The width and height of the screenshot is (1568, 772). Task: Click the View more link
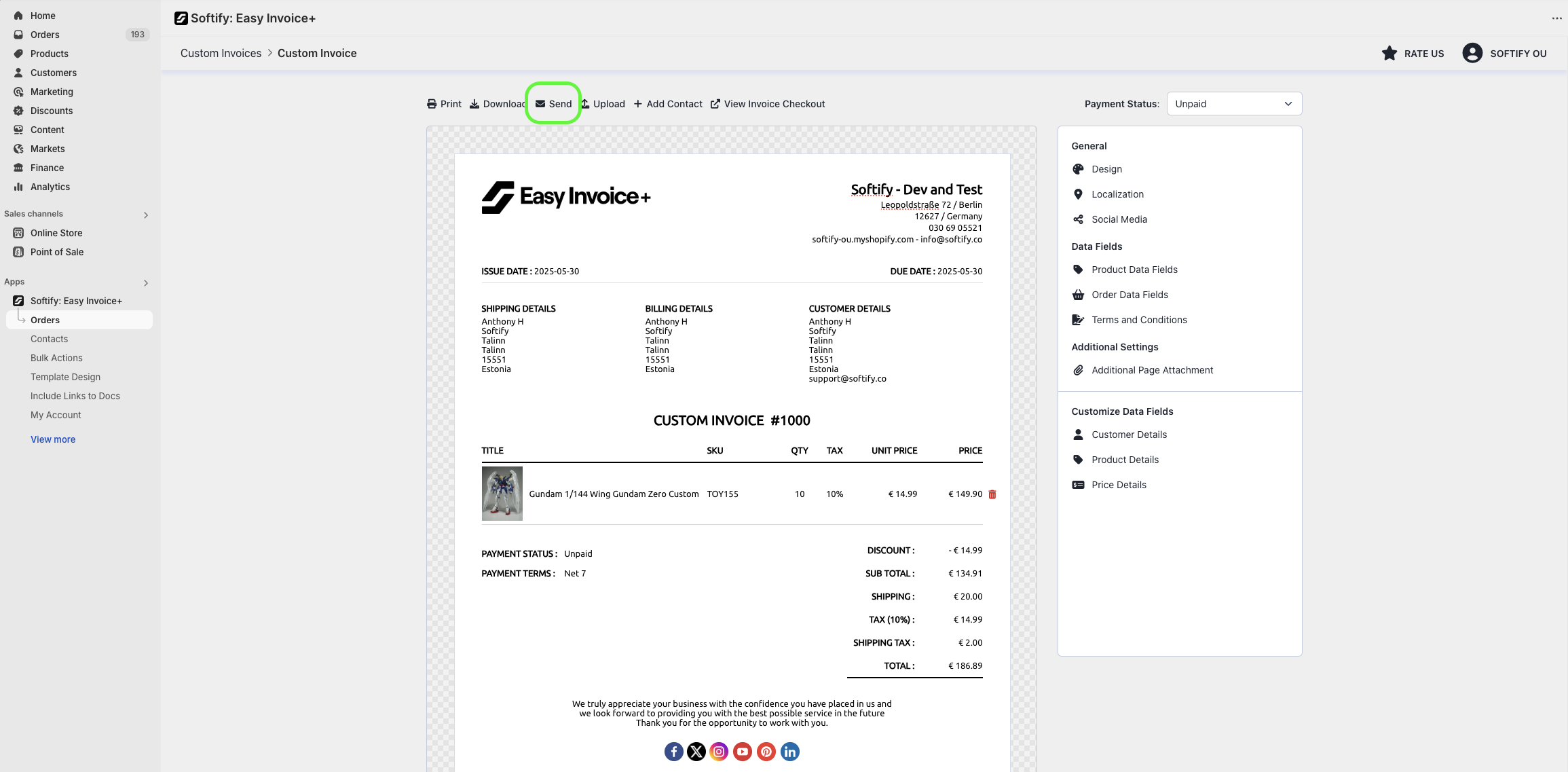(53, 439)
